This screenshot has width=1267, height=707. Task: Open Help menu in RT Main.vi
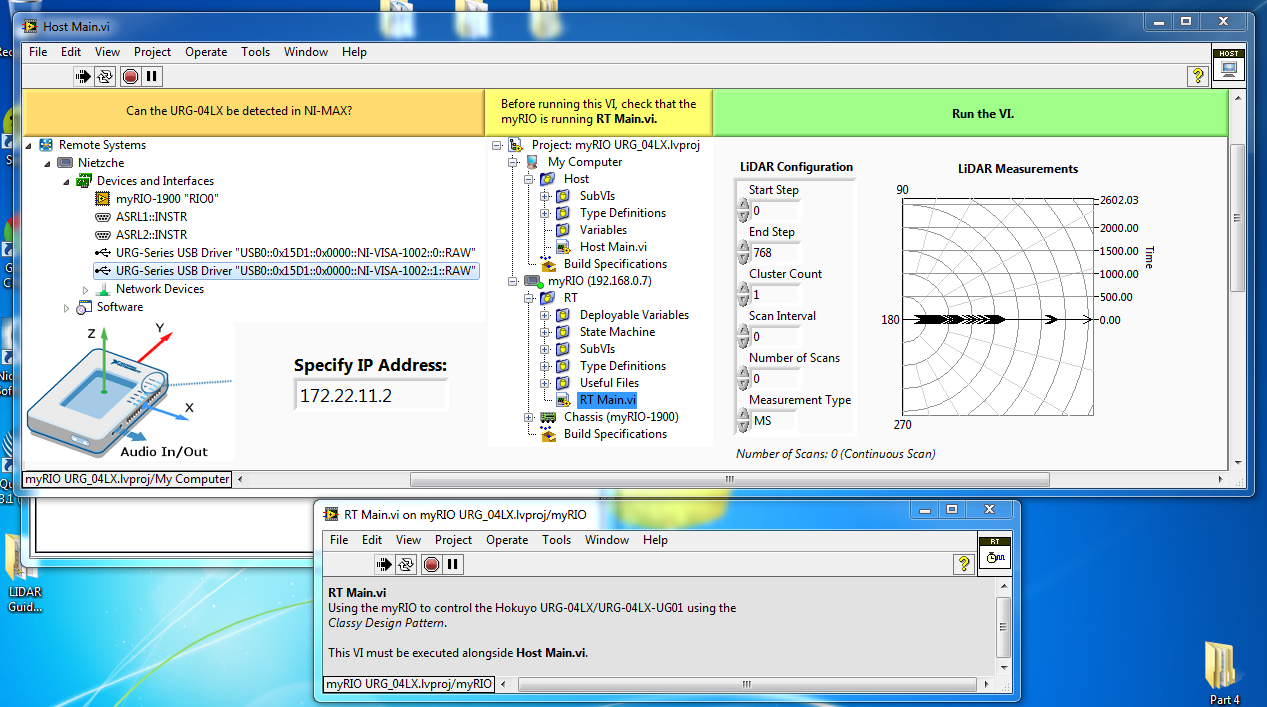655,540
